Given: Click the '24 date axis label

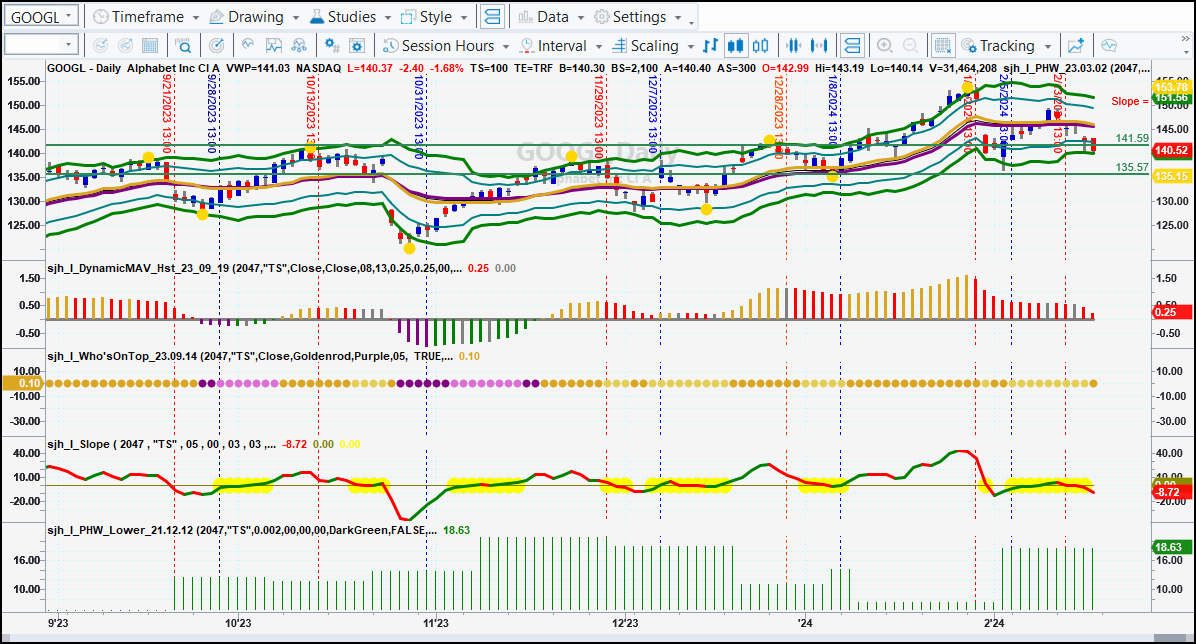Looking at the screenshot, I should pos(805,623).
